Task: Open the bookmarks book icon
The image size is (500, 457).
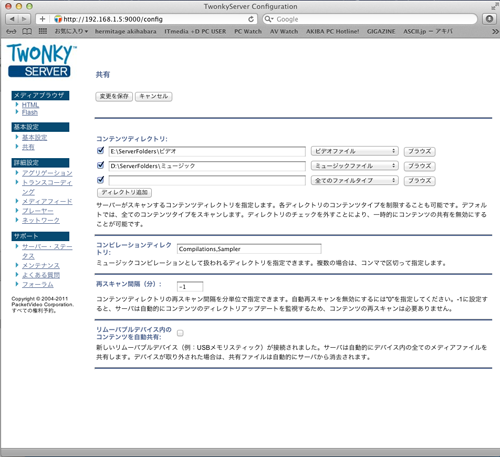Action: [x=27, y=31]
